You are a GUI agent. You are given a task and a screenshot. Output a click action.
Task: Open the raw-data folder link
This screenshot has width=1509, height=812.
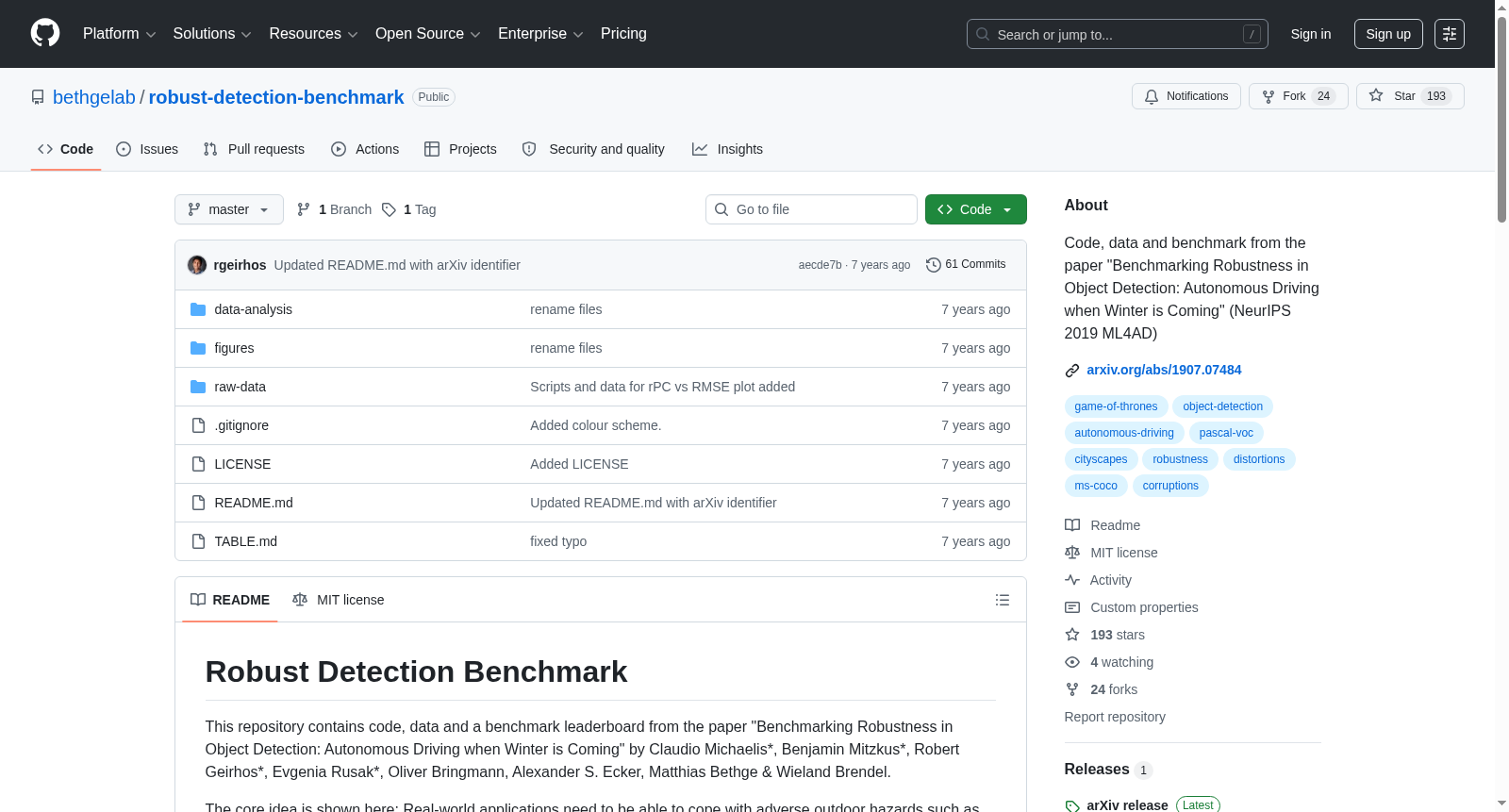240,387
